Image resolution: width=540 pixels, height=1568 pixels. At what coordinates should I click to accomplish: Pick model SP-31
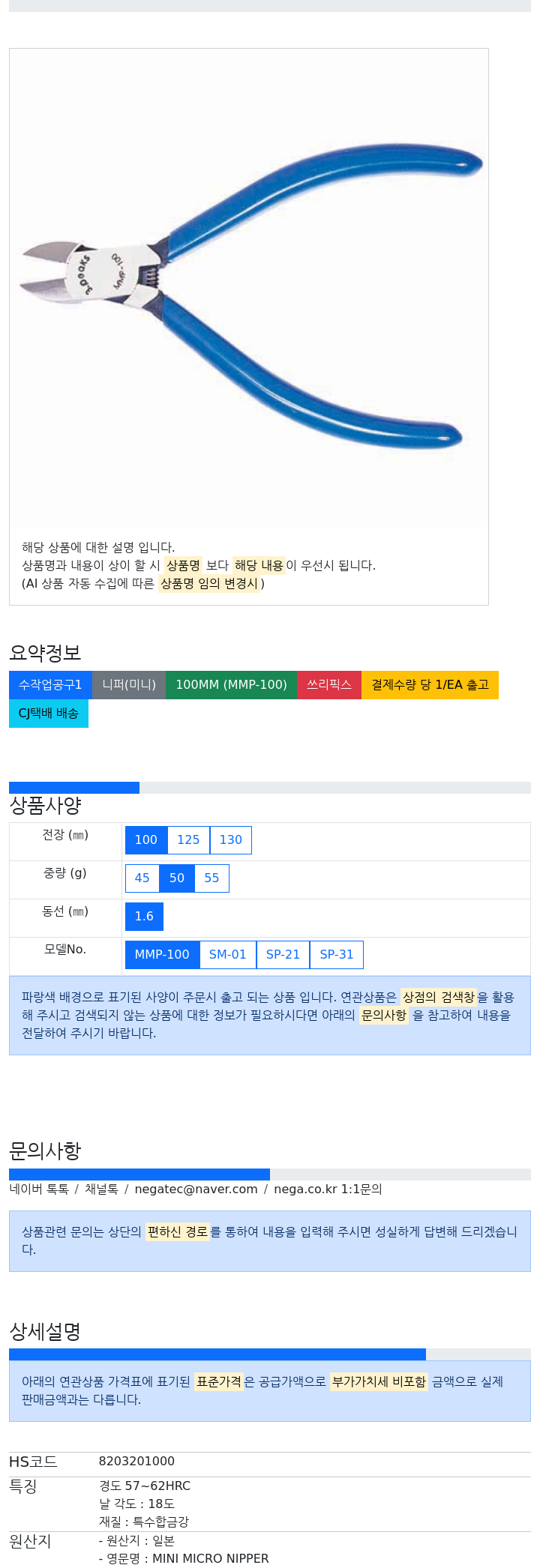337,955
